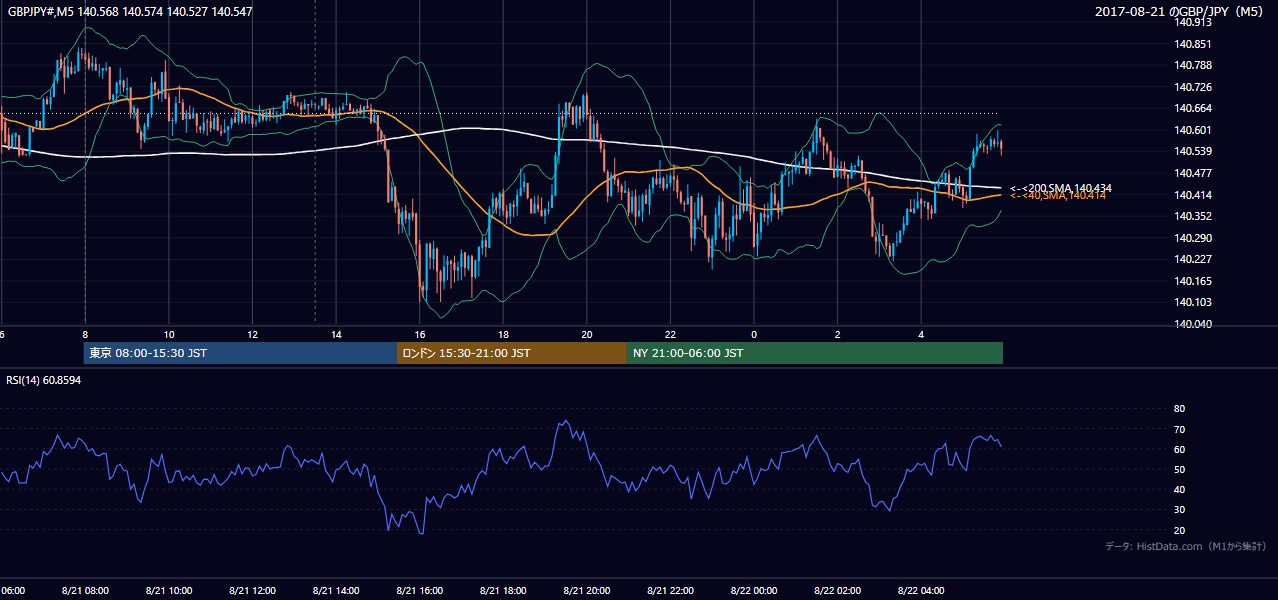Click bottom time label 8/21 22:00
This screenshot has height=600, width=1278.
(x=670, y=591)
